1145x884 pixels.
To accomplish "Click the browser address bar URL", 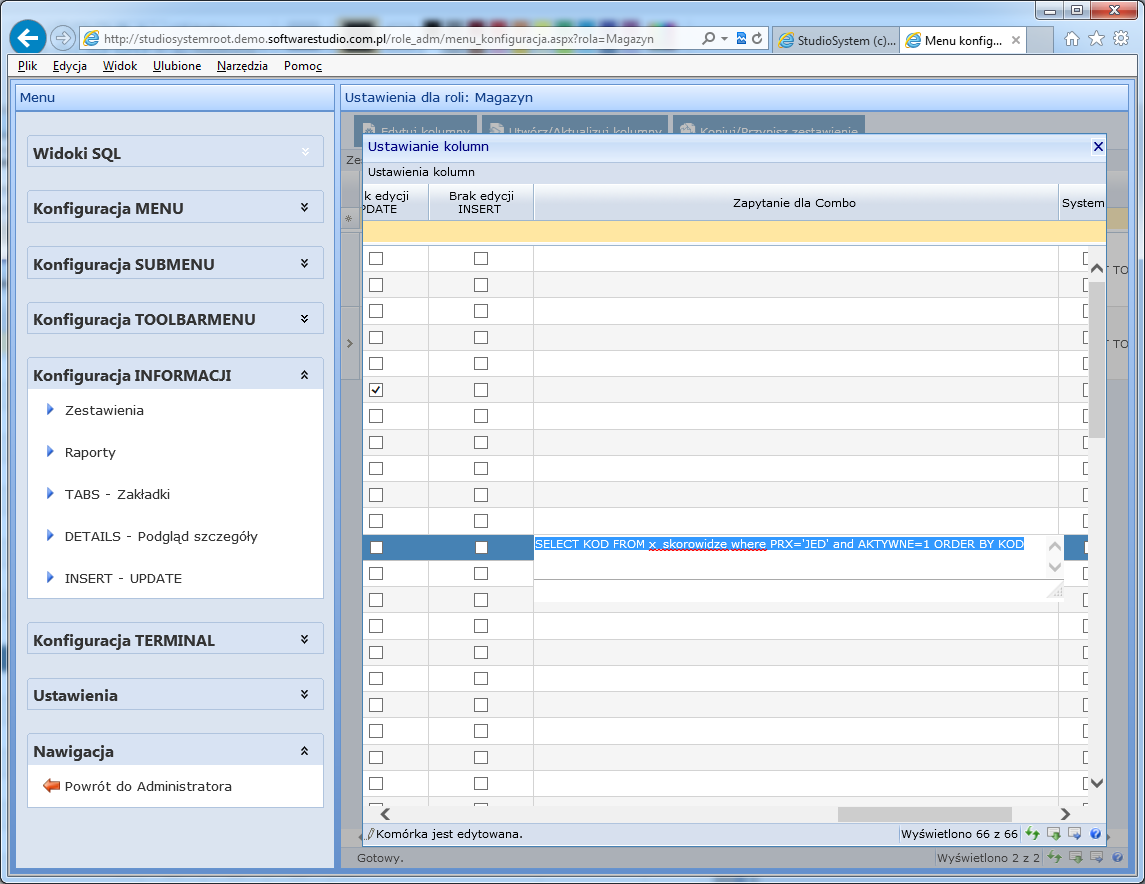I will (x=378, y=39).
